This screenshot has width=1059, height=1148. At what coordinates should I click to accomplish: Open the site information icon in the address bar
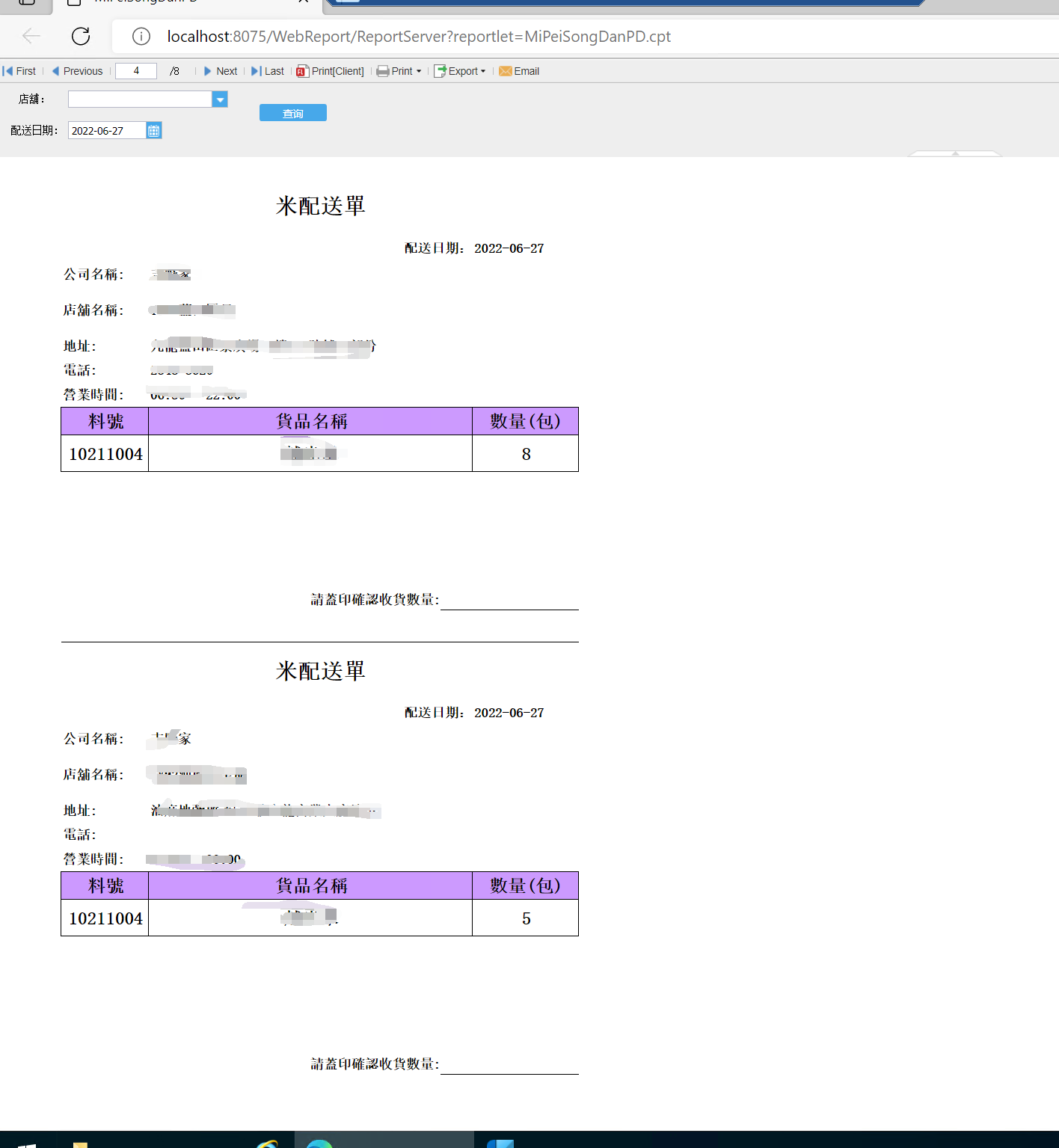click(141, 36)
